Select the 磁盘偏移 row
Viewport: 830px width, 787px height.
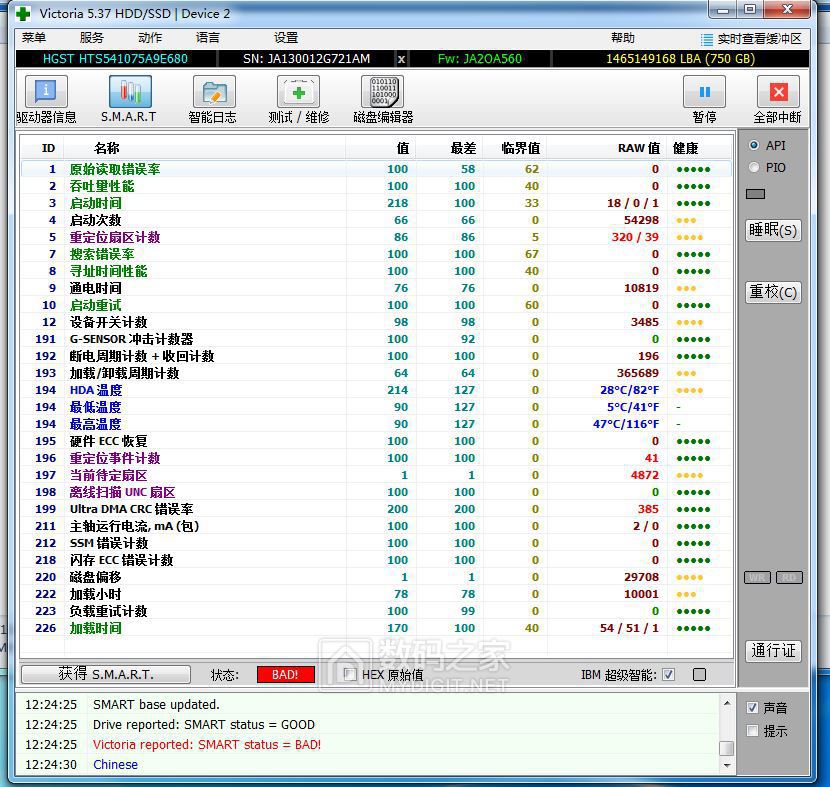pyautogui.click(x=376, y=577)
